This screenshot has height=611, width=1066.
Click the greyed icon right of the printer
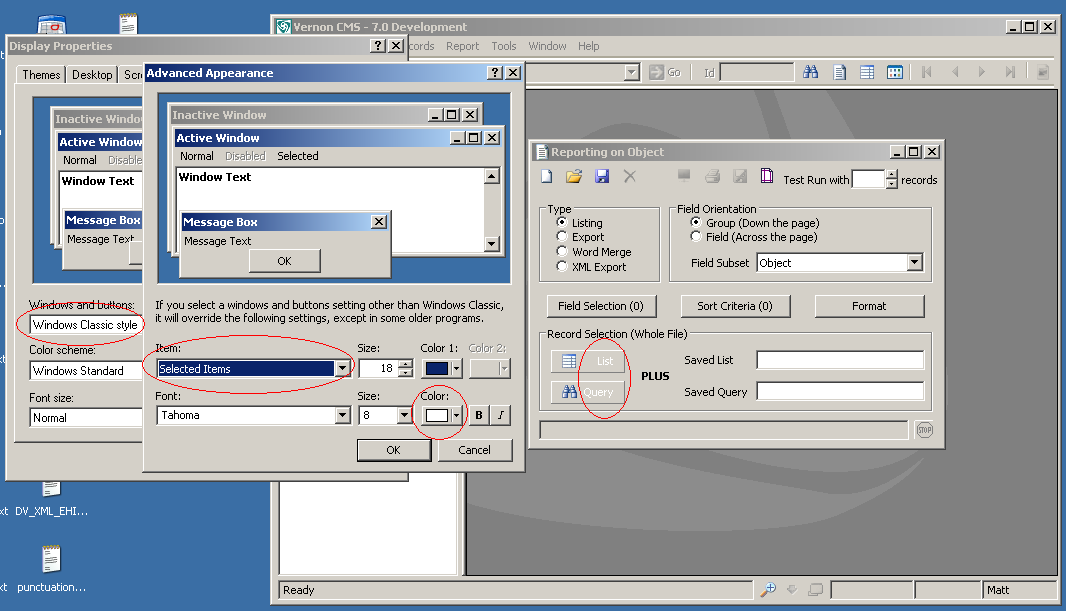tap(740, 177)
